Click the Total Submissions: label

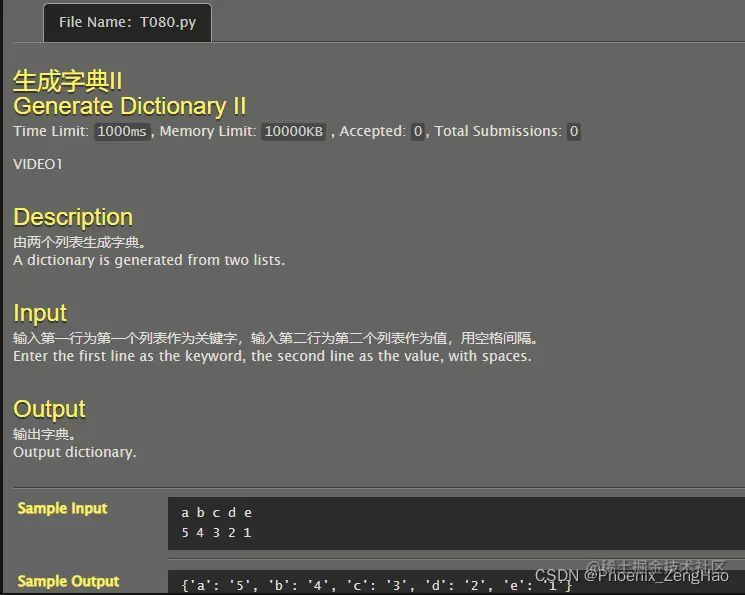tap(498, 131)
